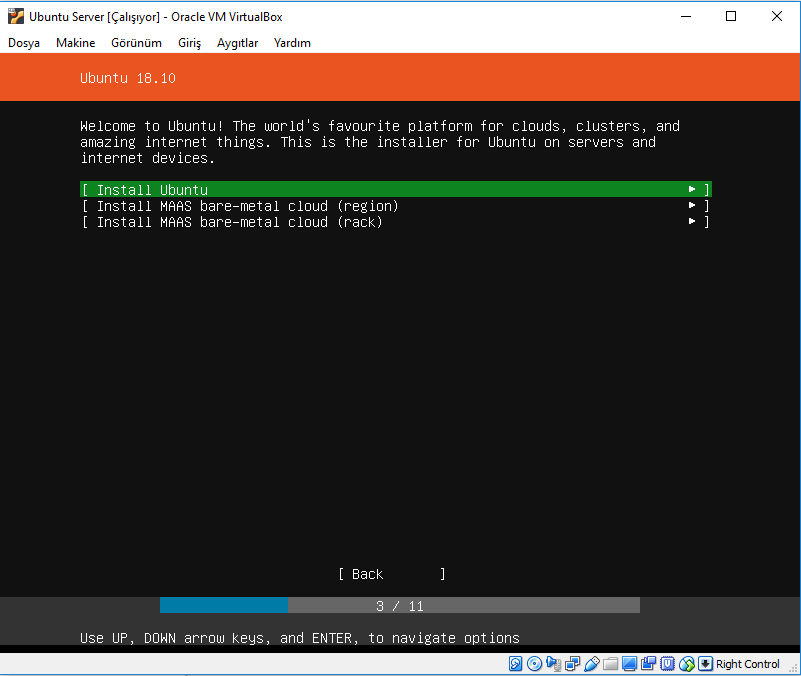Close the VirtualBox window

[x=776, y=16]
